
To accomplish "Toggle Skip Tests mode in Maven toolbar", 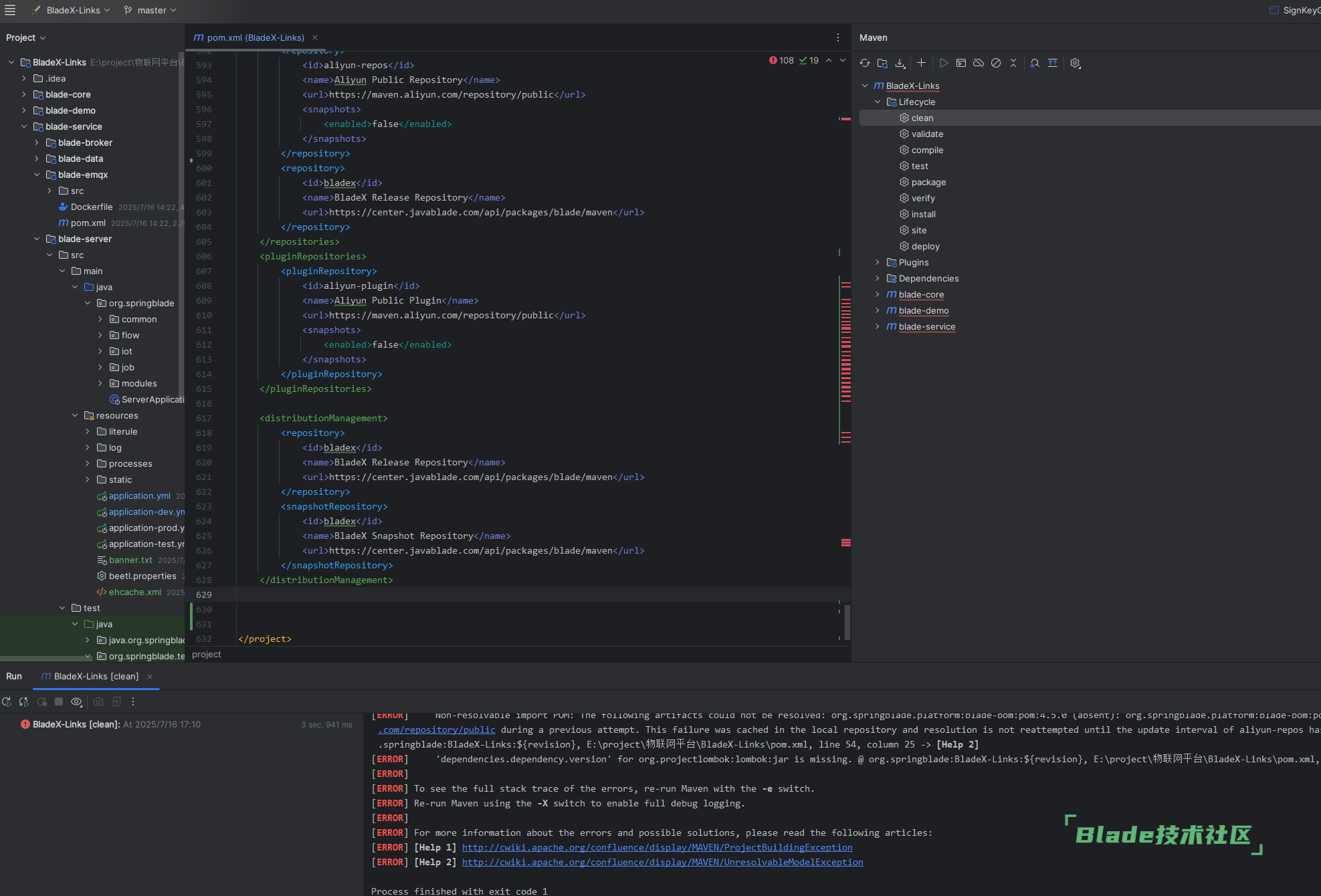I will point(996,63).
